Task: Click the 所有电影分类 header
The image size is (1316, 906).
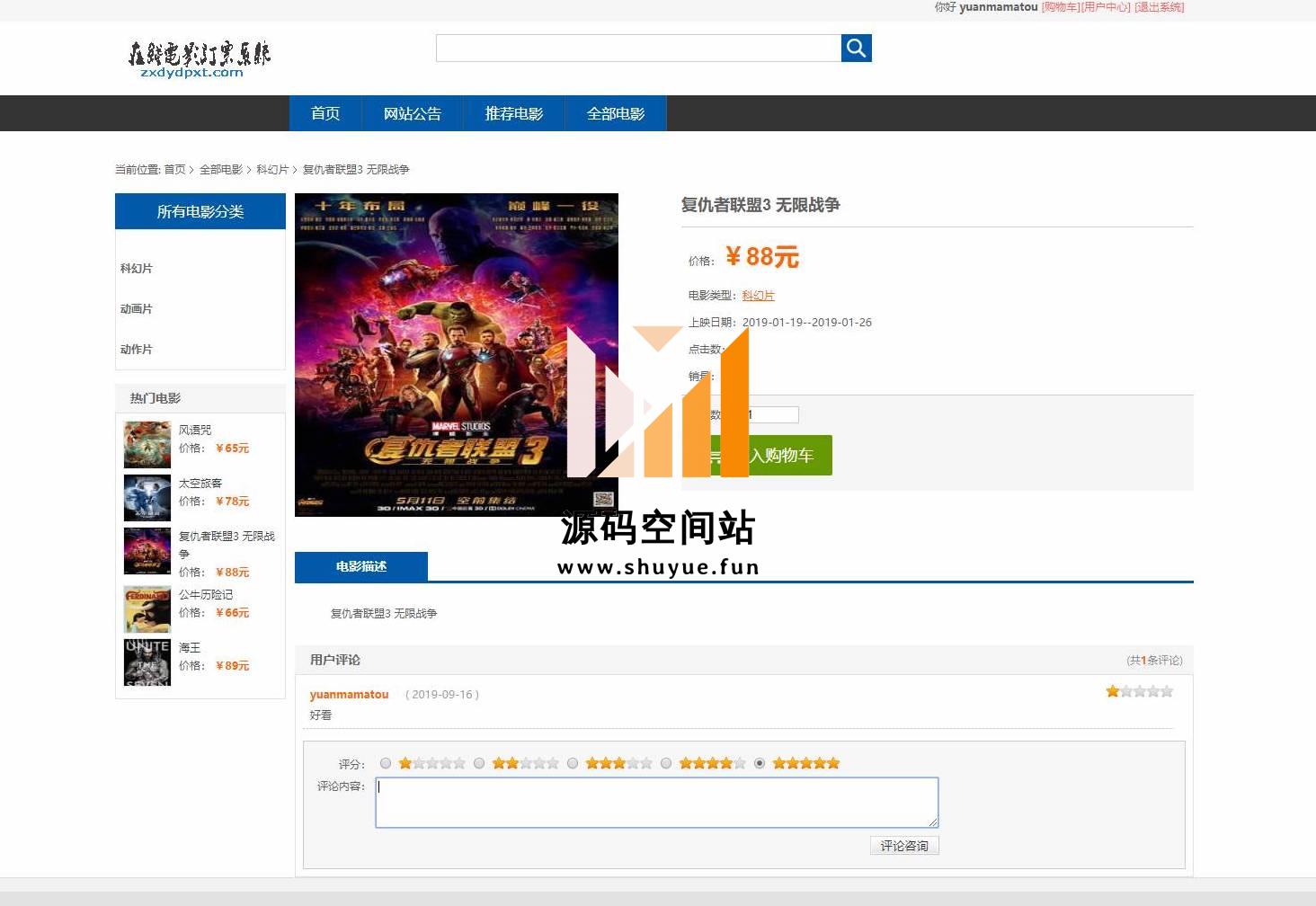Action: (x=200, y=211)
